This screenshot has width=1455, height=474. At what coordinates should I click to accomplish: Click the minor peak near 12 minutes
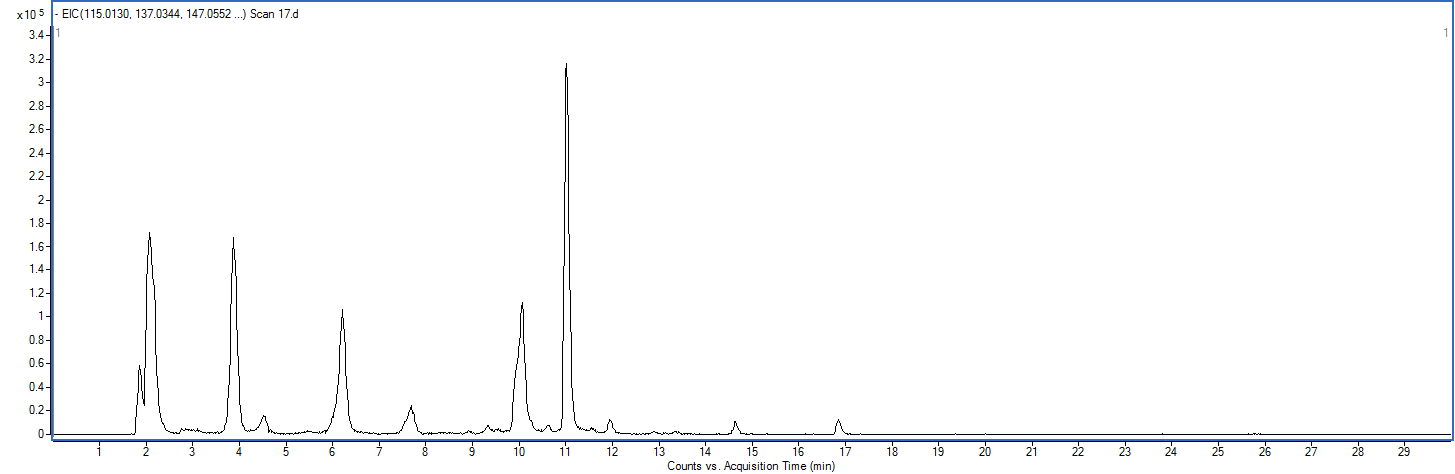click(x=610, y=421)
